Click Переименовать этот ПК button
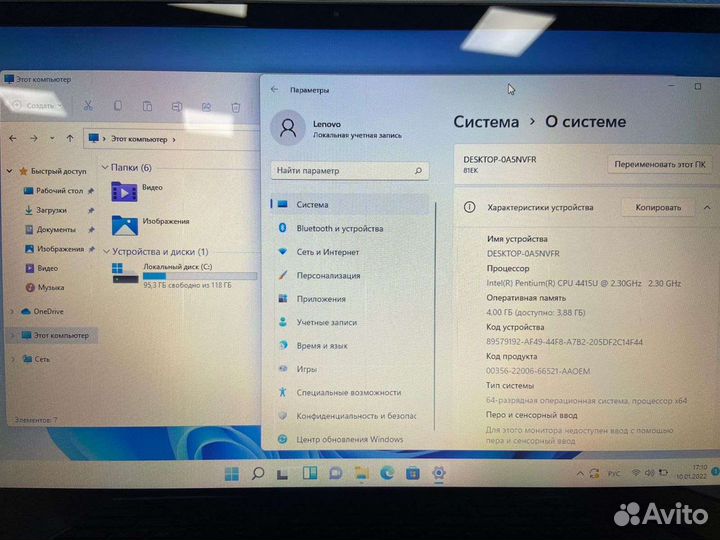720x540 pixels. pos(660,164)
